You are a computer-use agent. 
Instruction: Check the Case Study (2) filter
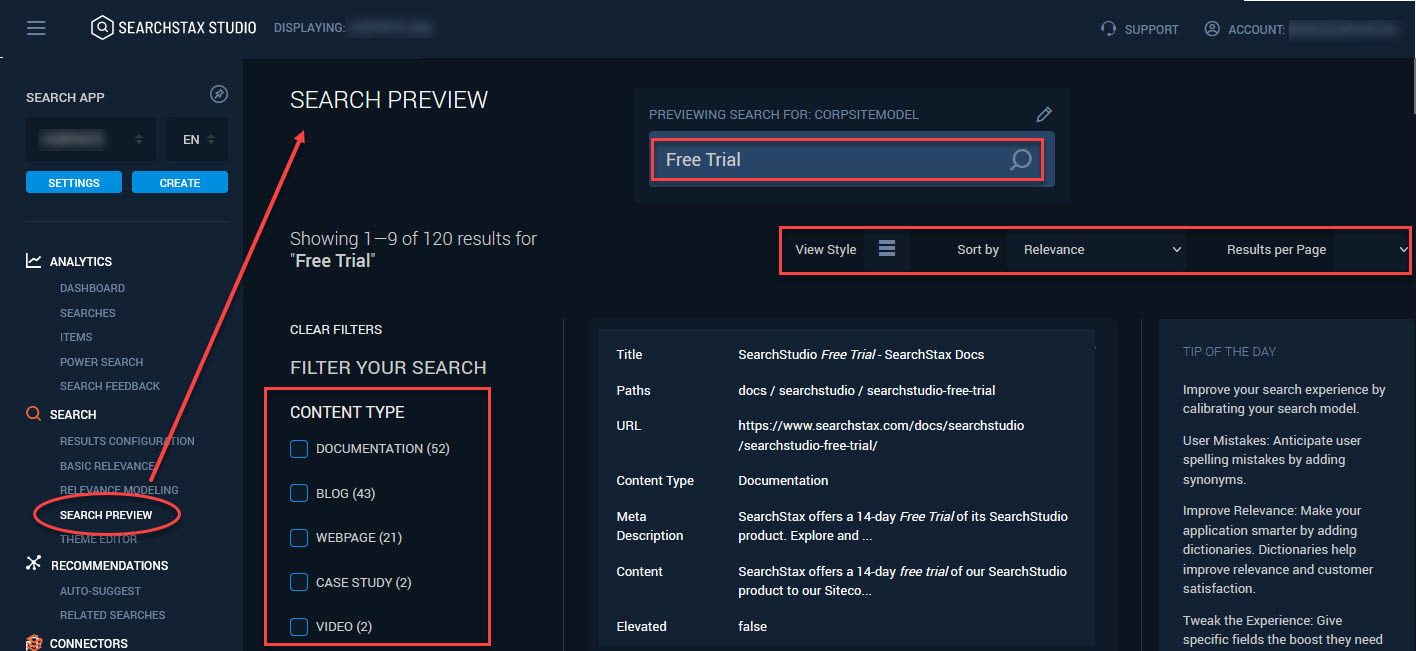point(298,582)
